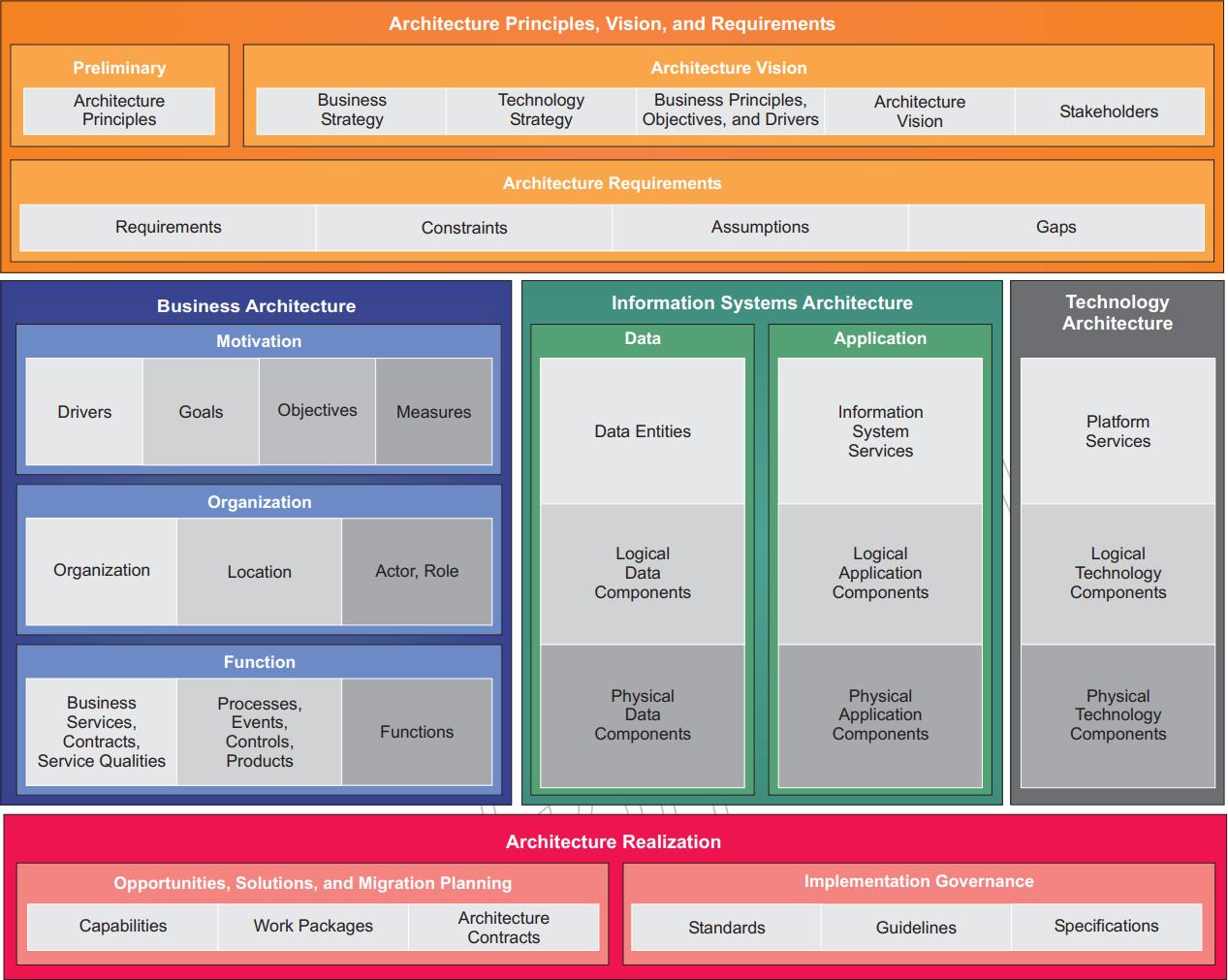Click the Measures box

point(433,412)
